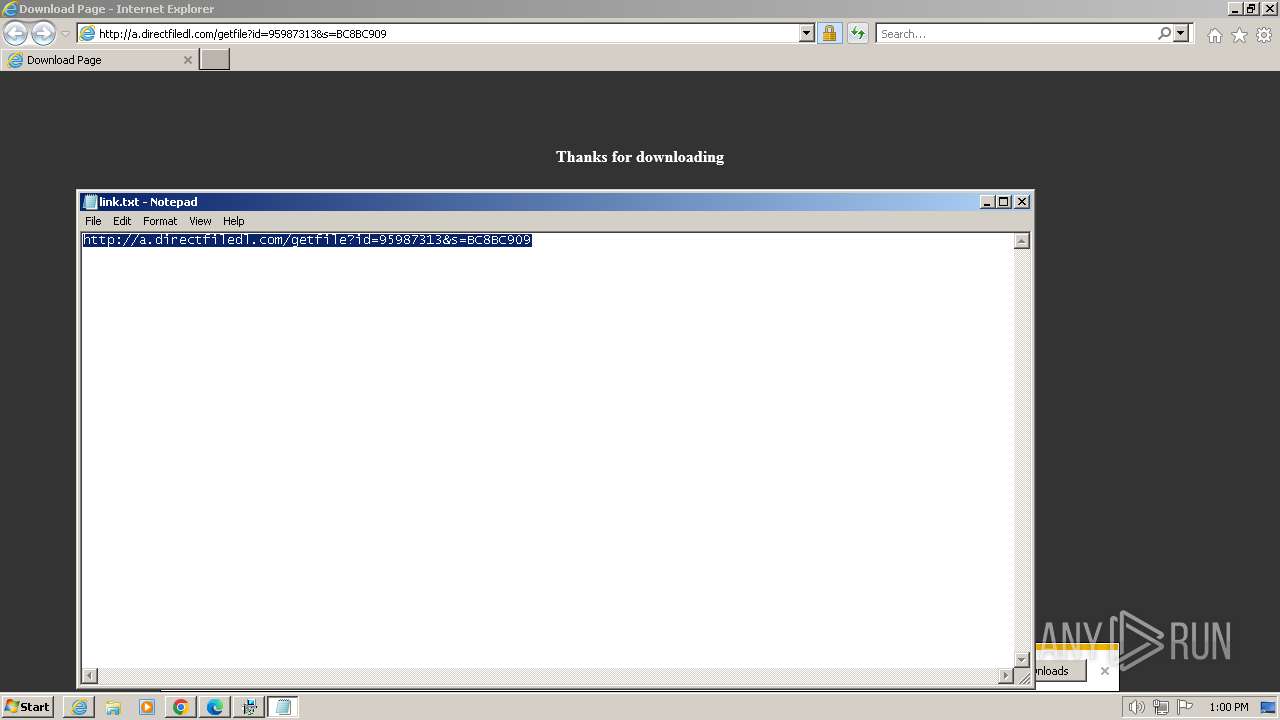Screen dimensions: 1280x720
Task: Refresh the page with green arrows icon
Action: 857,33
